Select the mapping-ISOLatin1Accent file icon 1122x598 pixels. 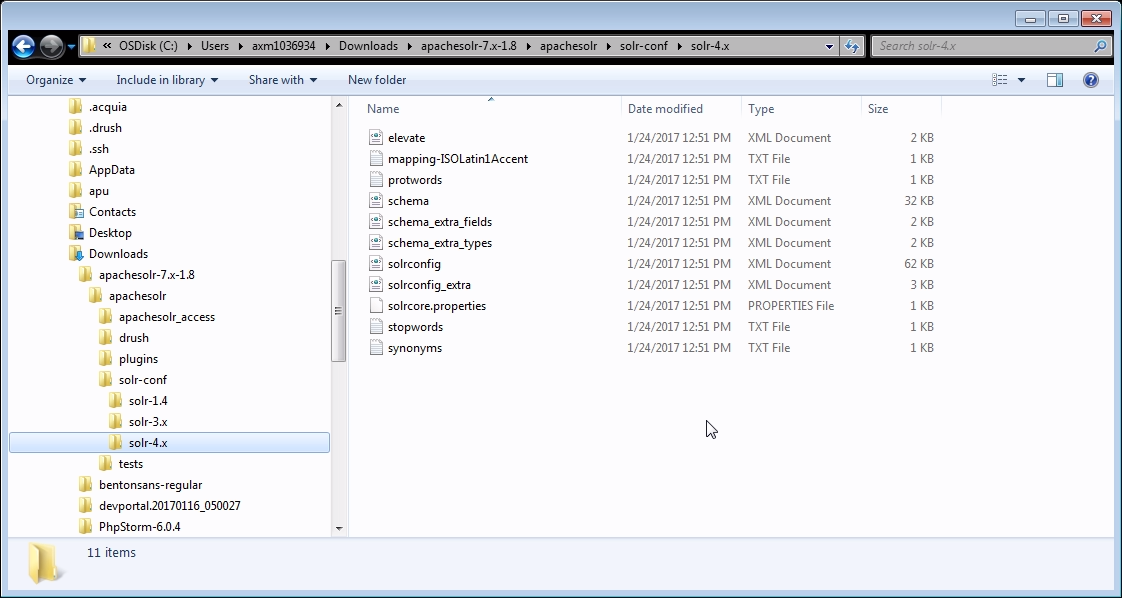pos(376,159)
